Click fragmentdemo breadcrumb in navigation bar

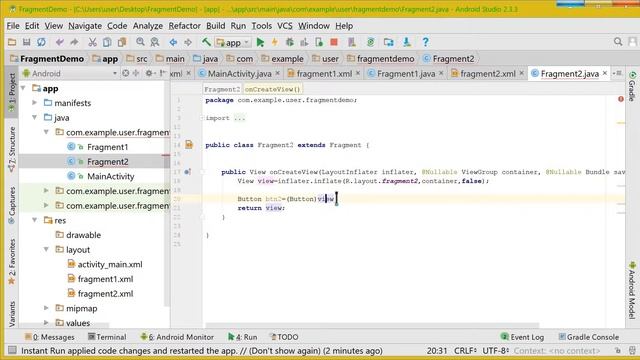[385, 59]
